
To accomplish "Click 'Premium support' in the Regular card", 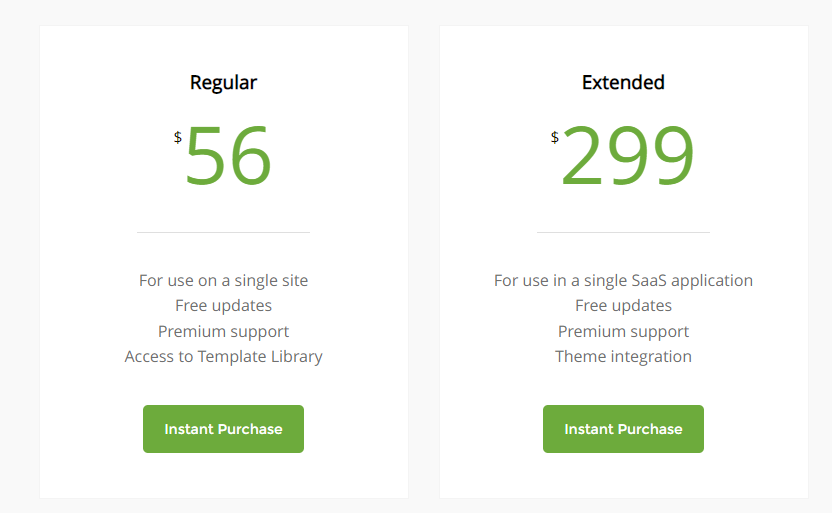I will pos(223,331).
